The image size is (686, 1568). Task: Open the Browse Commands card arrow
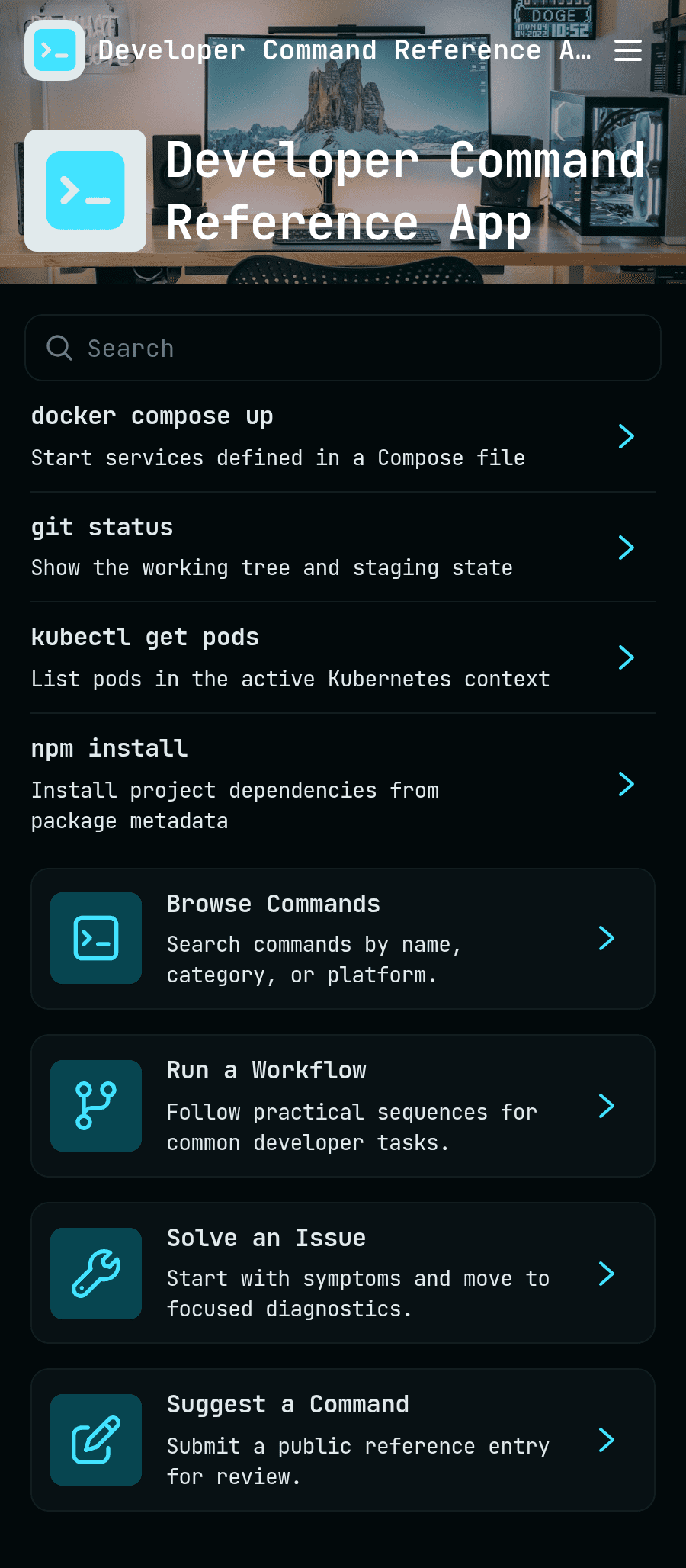607,938
